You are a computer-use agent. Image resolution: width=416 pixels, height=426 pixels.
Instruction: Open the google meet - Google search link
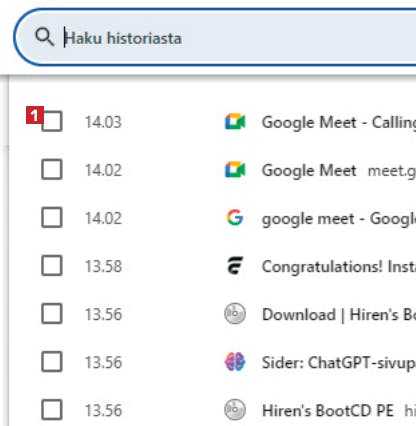point(339,219)
